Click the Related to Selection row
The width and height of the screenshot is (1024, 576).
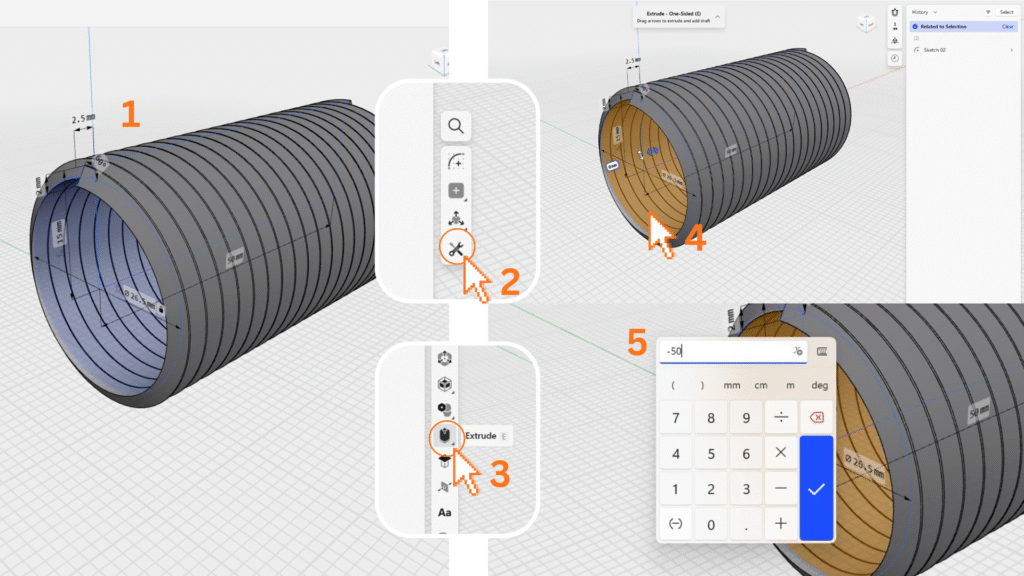point(950,26)
